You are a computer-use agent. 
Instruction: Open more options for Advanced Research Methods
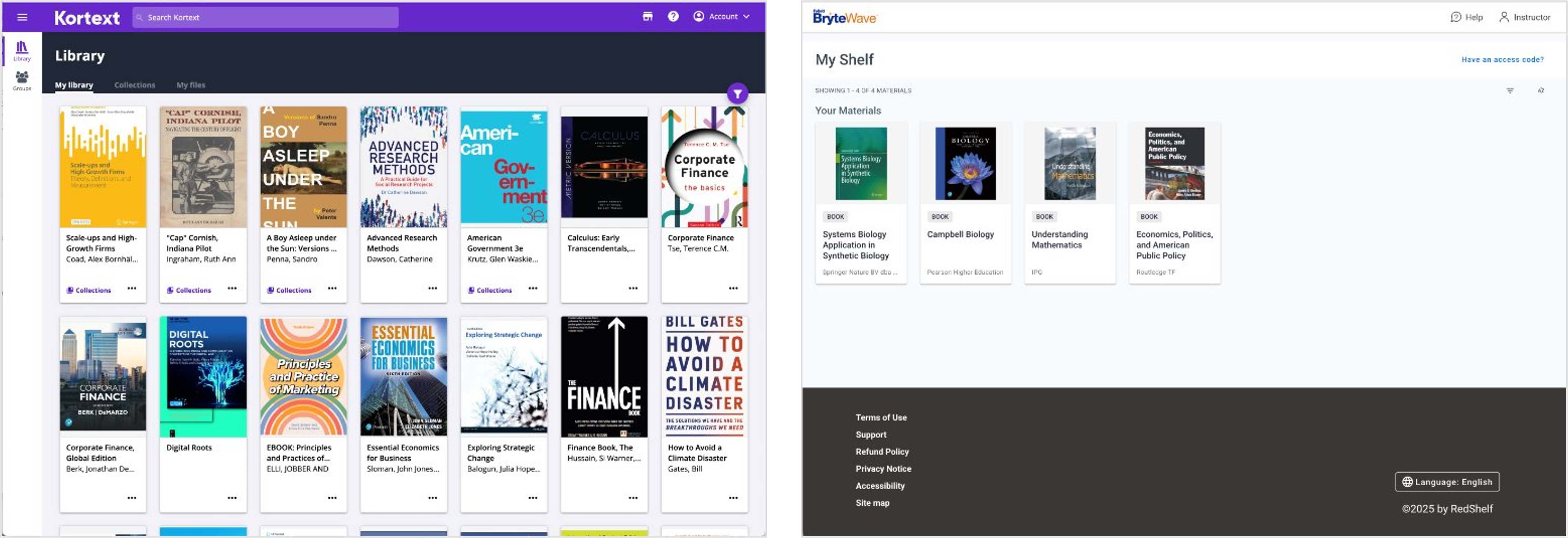point(433,289)
